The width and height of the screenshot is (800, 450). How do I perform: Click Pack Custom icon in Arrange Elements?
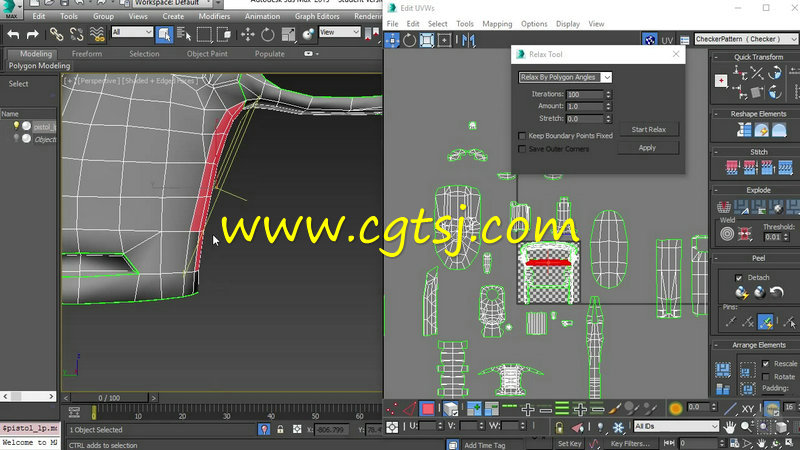coord(723,369)
